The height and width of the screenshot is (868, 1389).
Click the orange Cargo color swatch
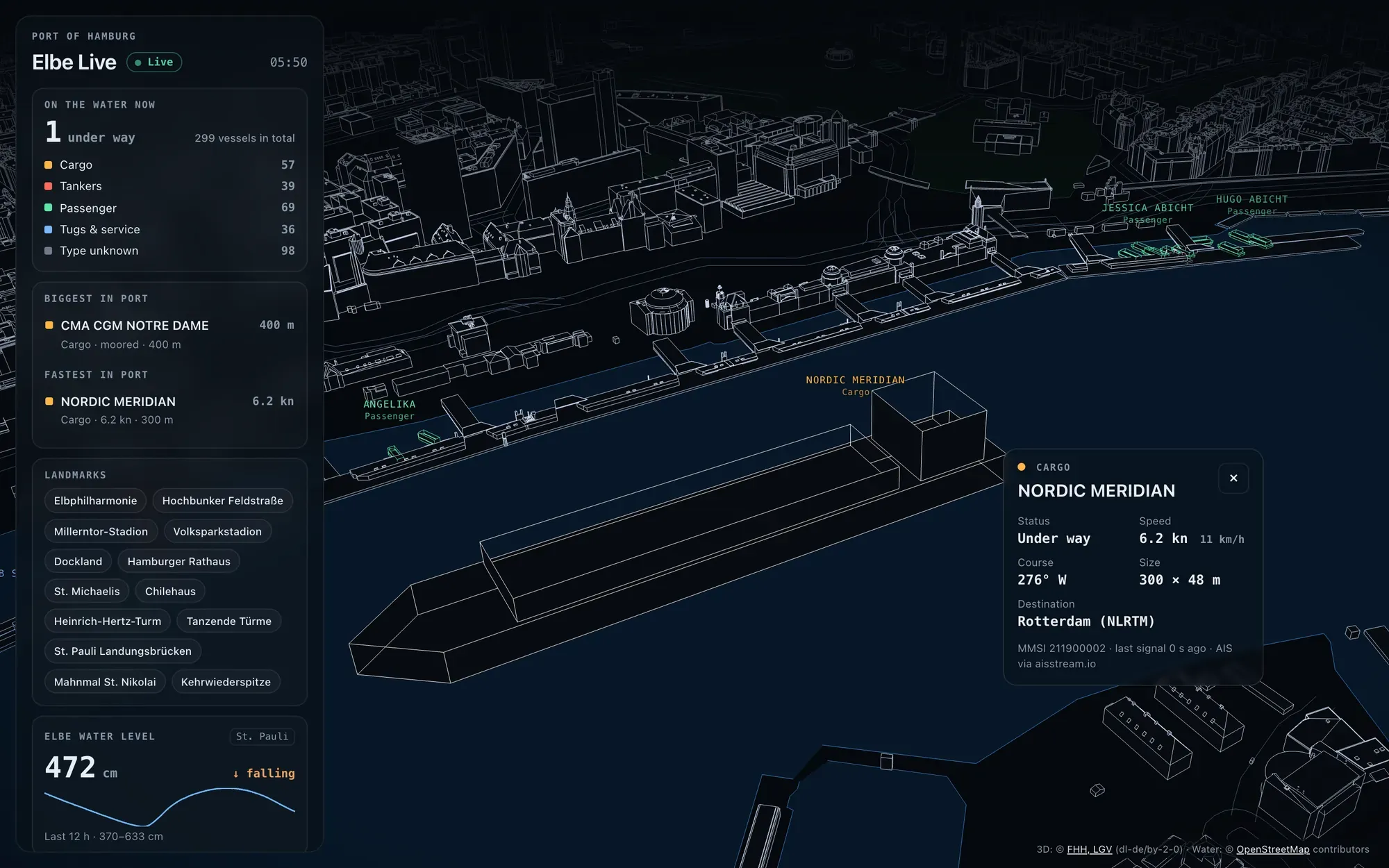pyautogui.click(x=48, y=165)
